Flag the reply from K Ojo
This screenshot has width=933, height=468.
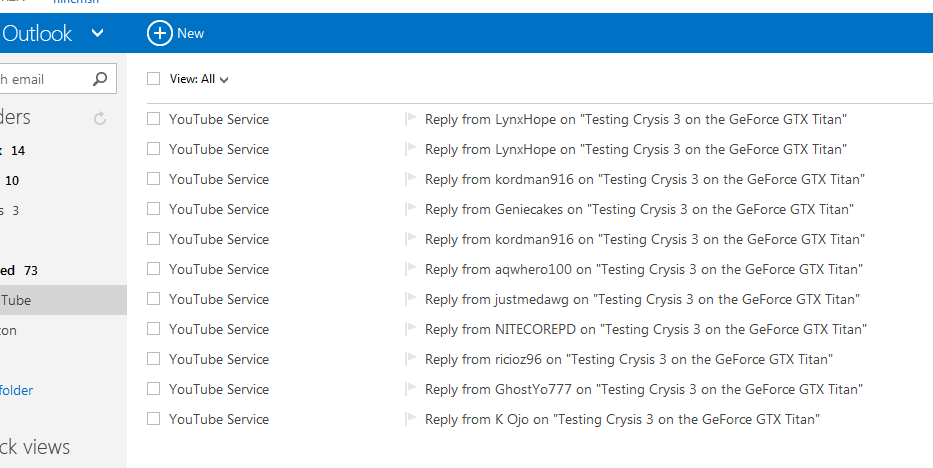click(410, 418)
